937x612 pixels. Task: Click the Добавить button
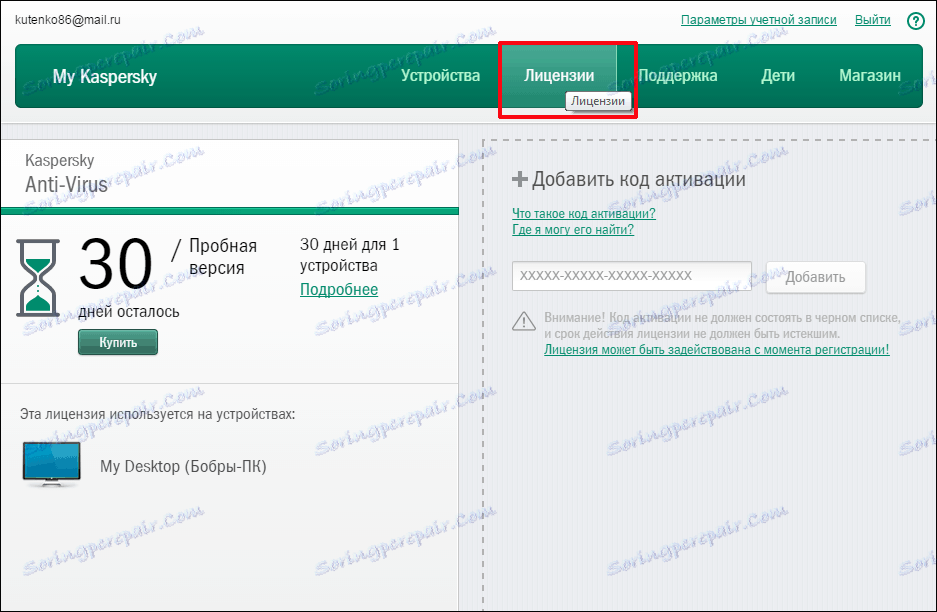815,277
